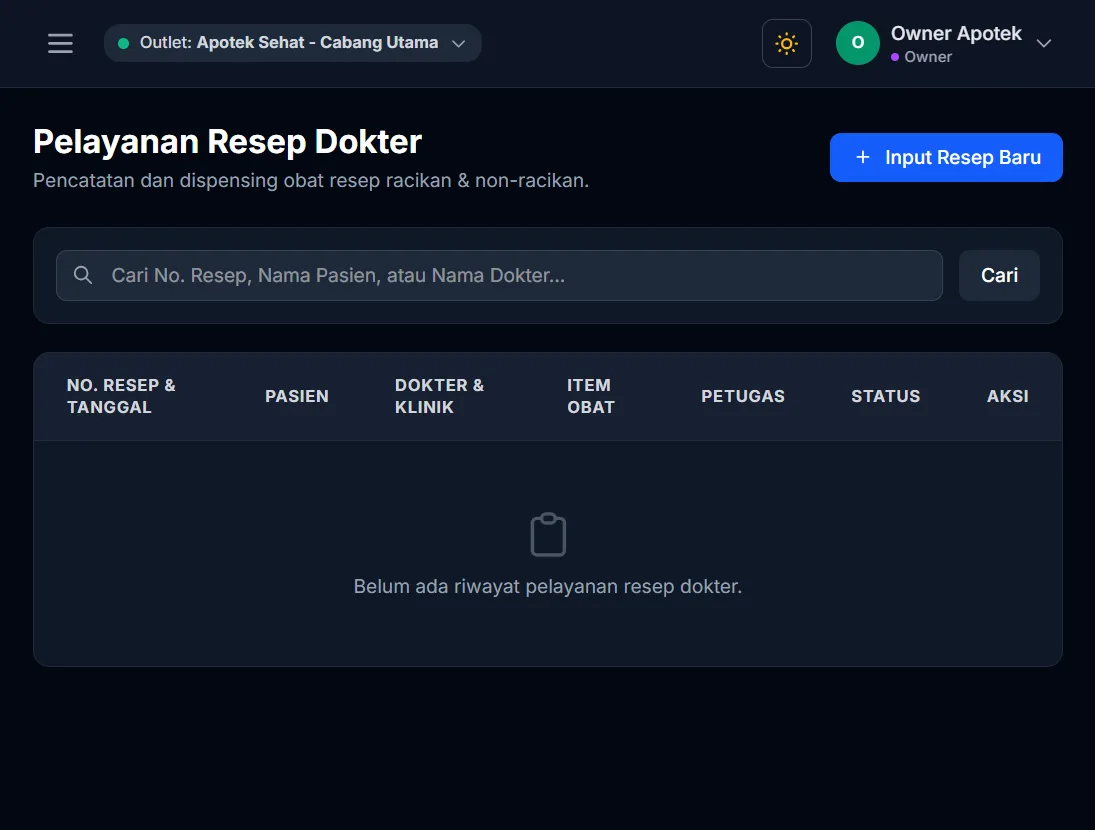Click Input Resep Baru button
This screenshot has height=830, width=1095.
[x=946, y=157]
